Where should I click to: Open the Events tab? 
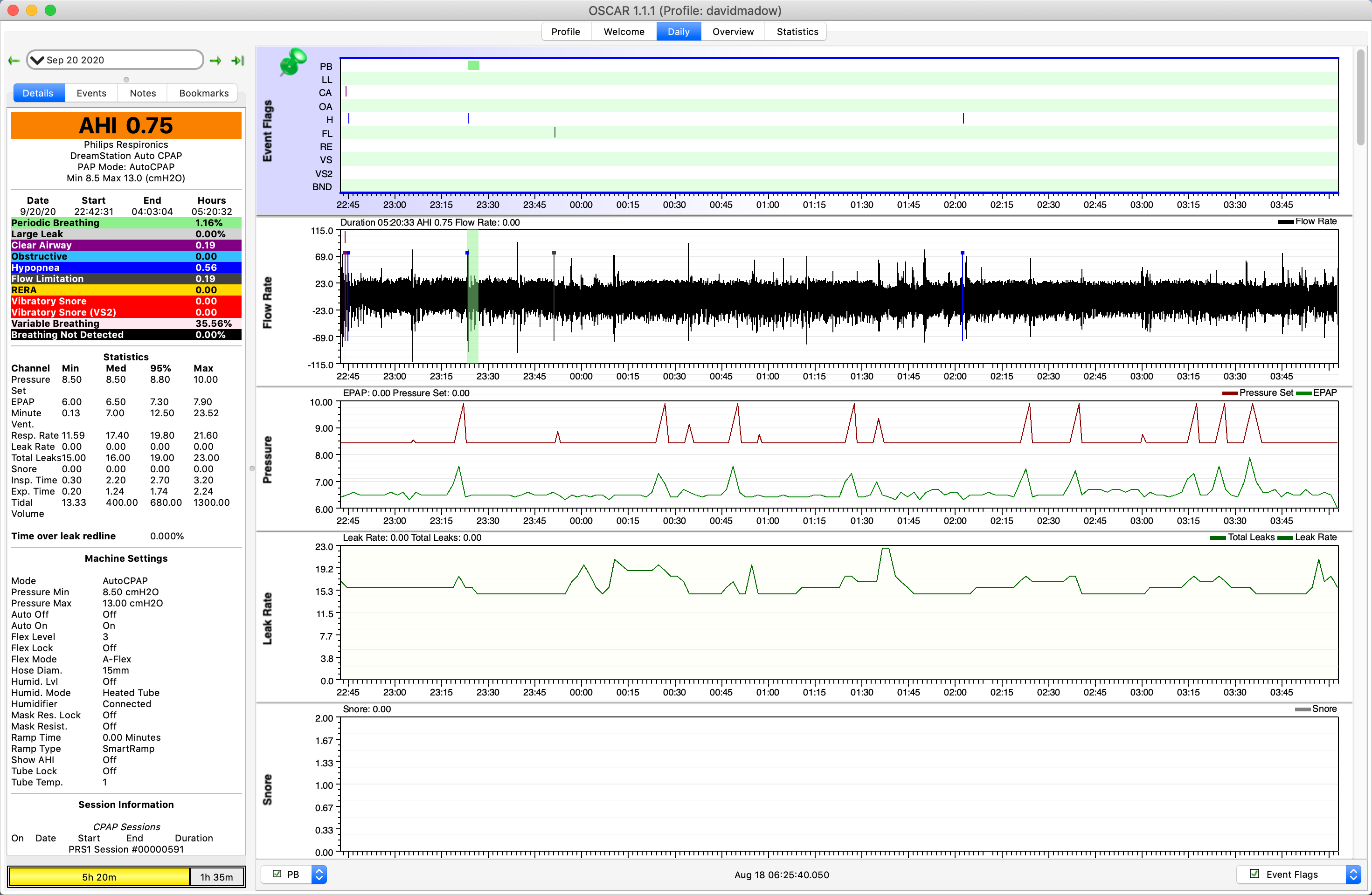tap(91, 93)
